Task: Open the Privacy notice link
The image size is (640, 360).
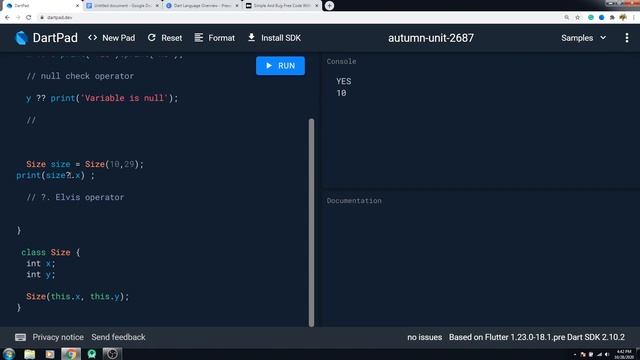Action: click(58, 337)
